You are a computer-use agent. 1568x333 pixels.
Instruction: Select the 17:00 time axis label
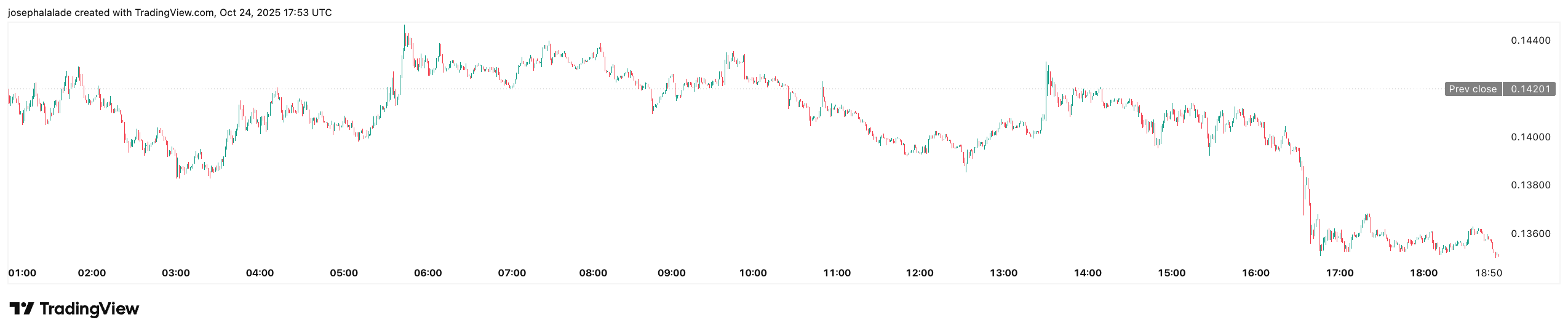[x=1339, y=273]
